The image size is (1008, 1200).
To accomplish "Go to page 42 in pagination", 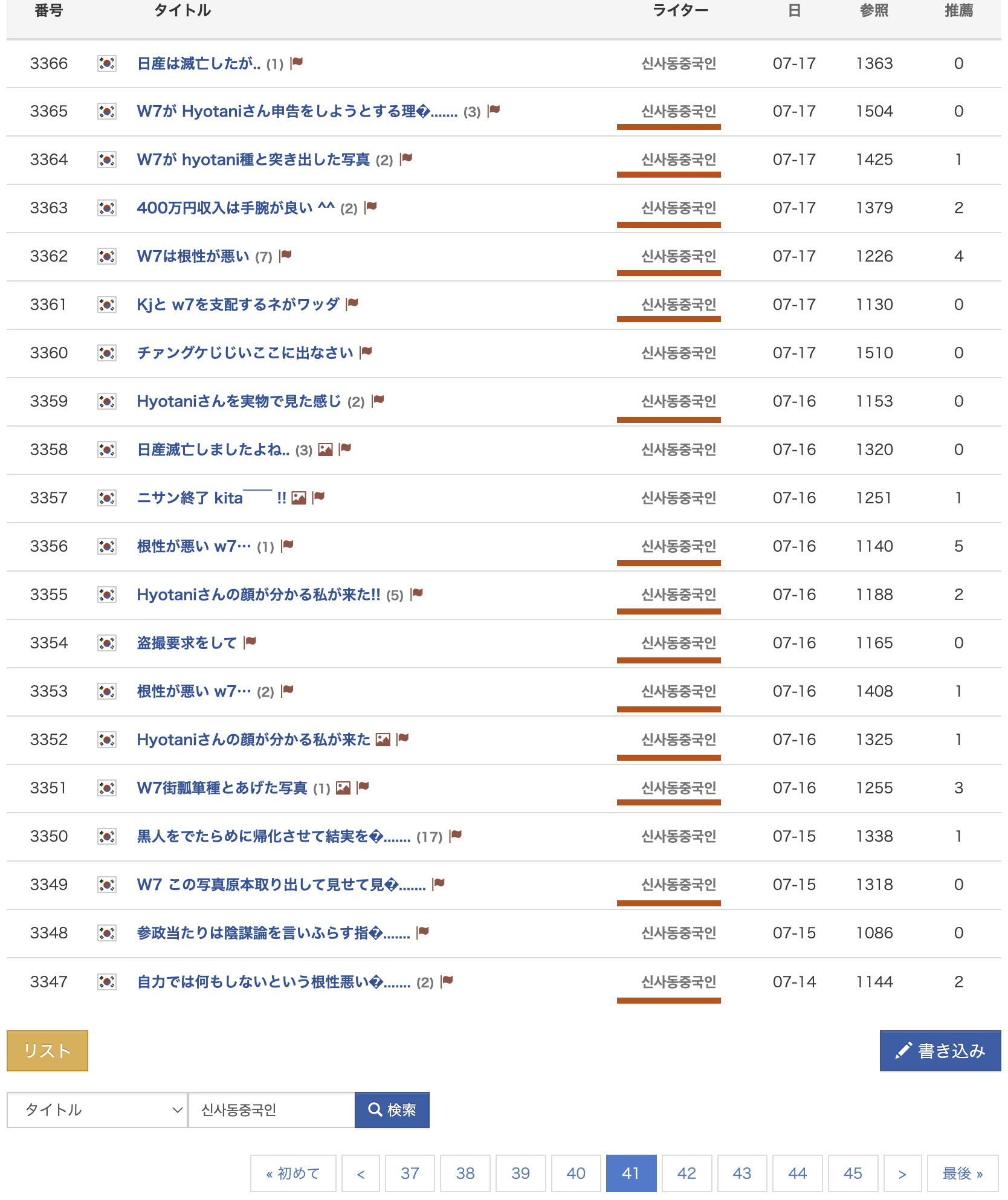I will pyautogui.click(x=687, y=1173).
